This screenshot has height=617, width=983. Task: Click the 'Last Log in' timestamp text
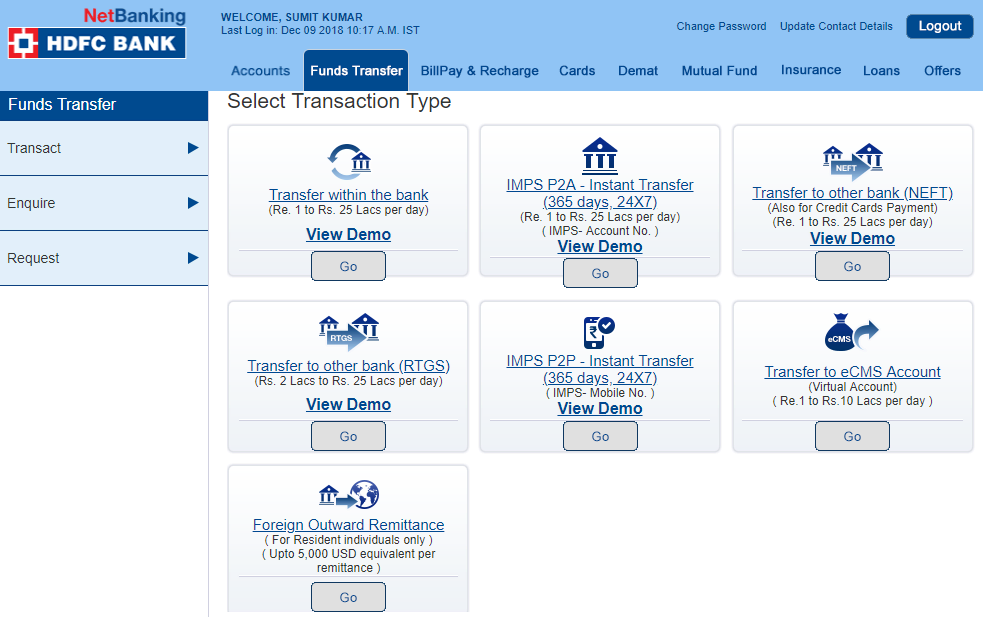(x=320, y=30)
